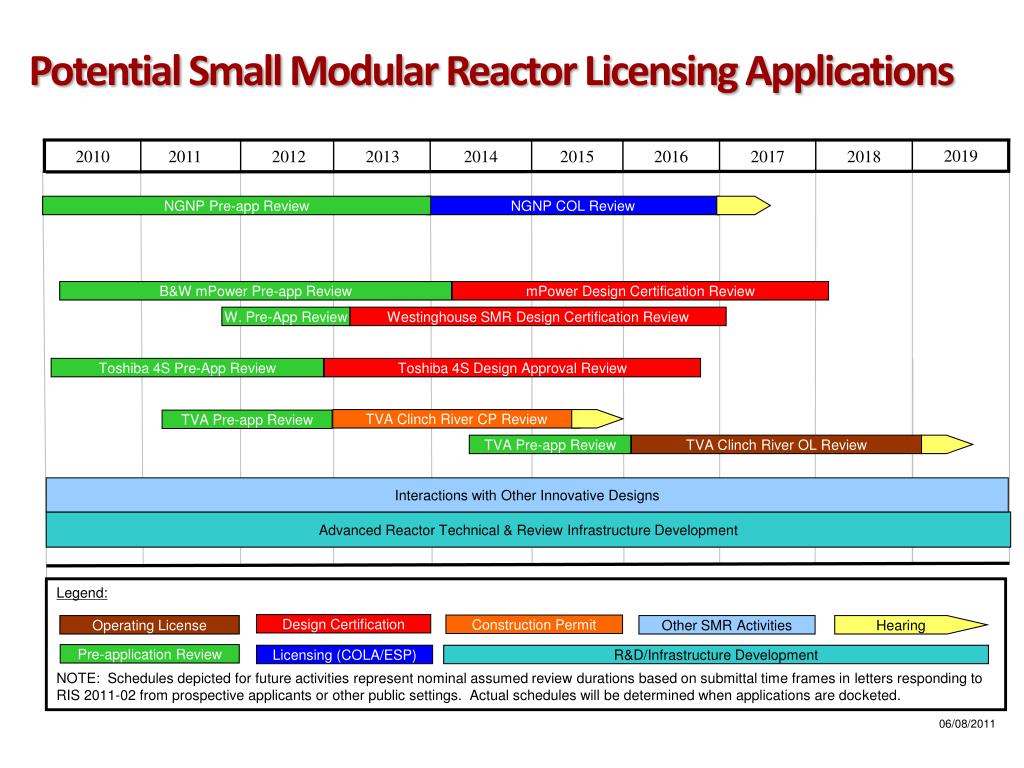Click the 'Legend:' heading
1024x768 pixels.
click(x=82, y=593)
